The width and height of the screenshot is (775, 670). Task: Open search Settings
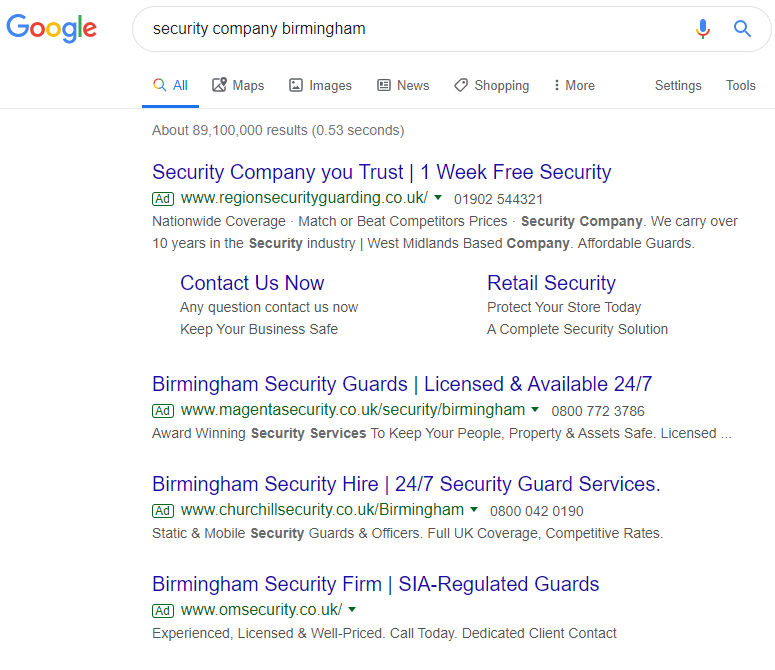click(678, 86)
